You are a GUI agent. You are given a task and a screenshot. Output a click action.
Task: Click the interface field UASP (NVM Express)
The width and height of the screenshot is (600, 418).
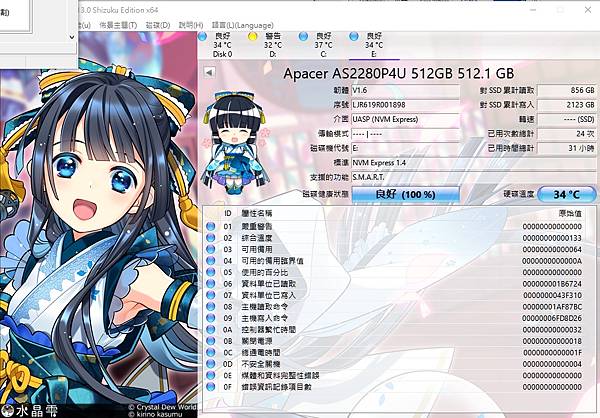(x=405, y=119)
